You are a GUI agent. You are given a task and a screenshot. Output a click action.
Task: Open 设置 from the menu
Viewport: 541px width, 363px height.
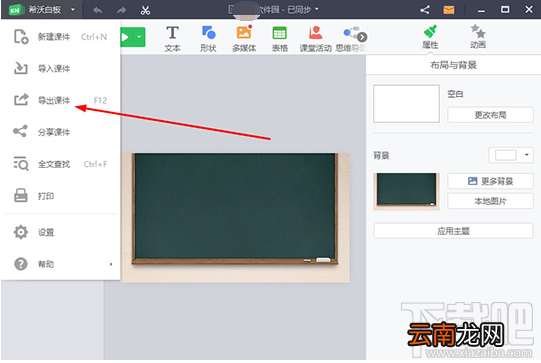tap(61, 232)
